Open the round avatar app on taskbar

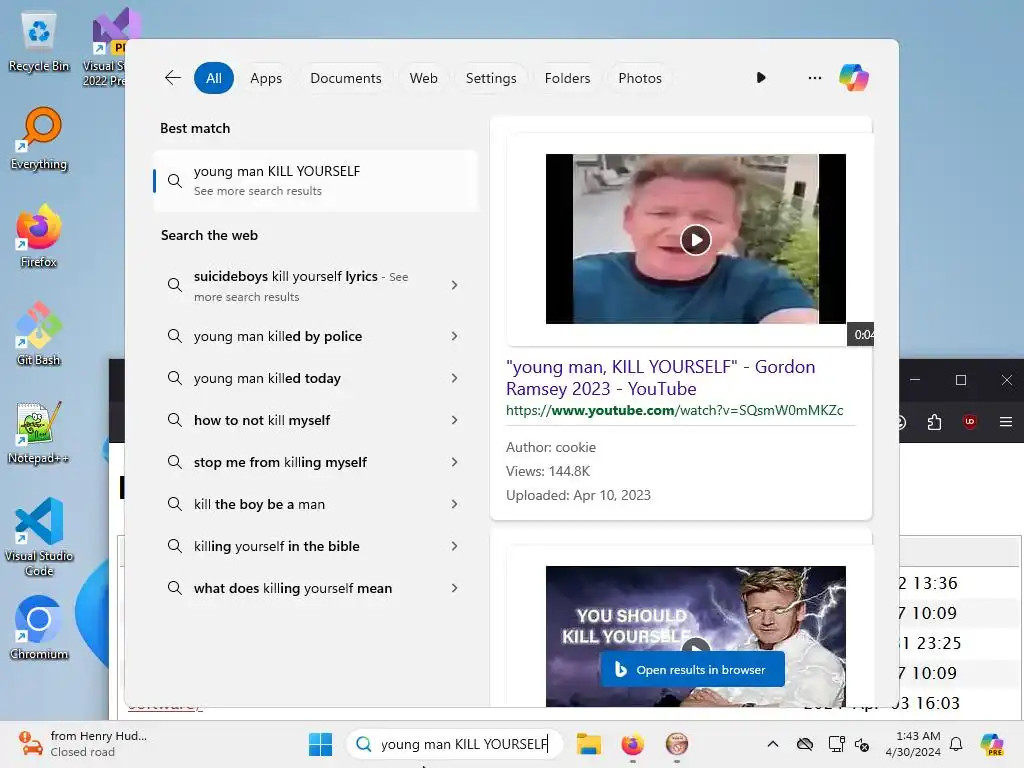pos(677,744)
